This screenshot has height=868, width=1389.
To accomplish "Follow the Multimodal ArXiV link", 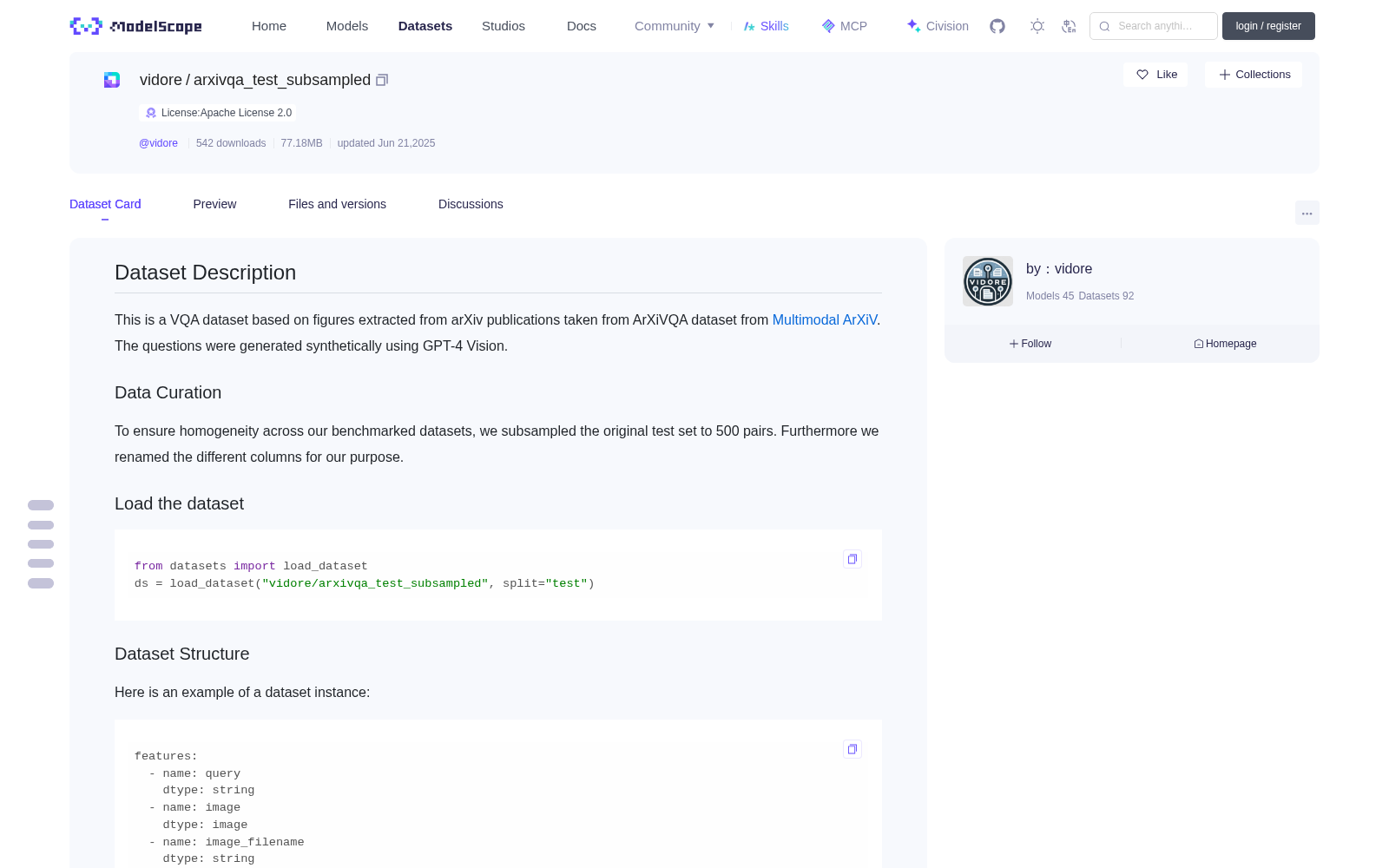I will click(825, 319).
